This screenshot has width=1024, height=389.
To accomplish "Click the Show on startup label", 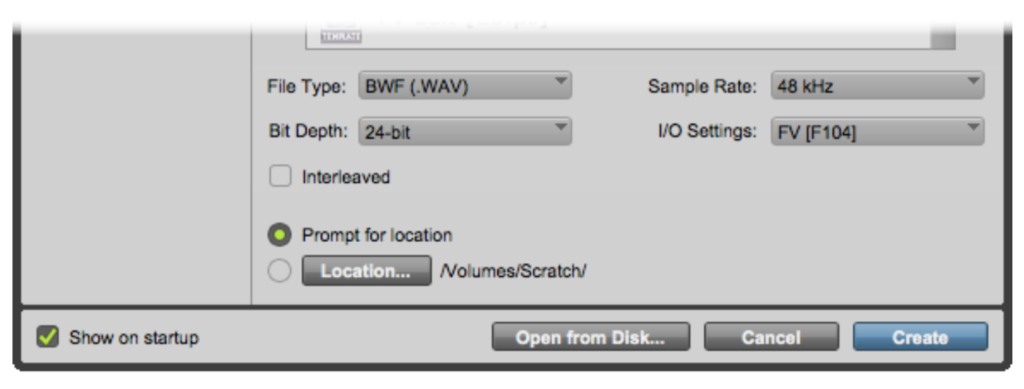I will pos(134,337).
